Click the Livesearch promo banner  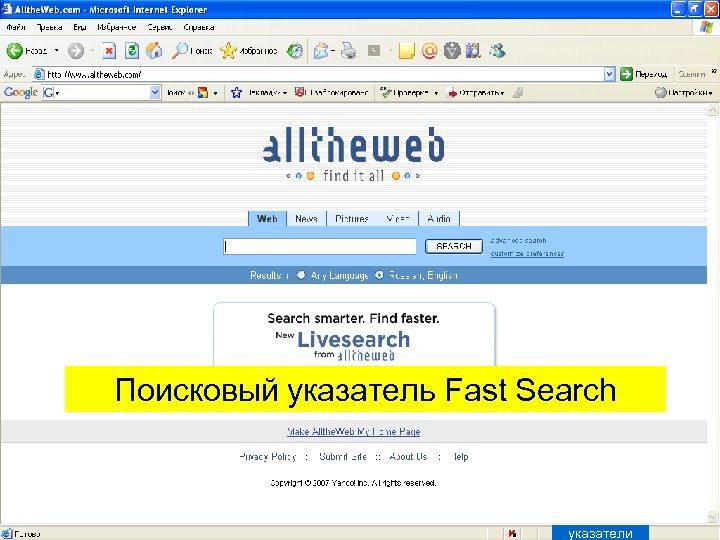pyautogui.click(x=354, y=335)
